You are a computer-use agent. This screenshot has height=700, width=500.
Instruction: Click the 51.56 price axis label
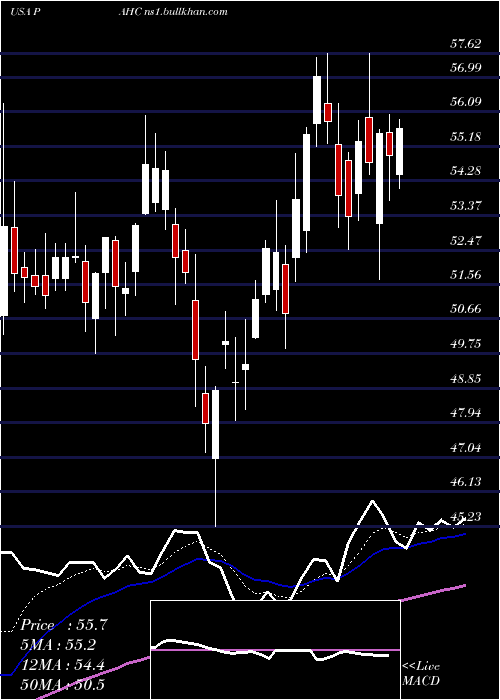[466, 274]
